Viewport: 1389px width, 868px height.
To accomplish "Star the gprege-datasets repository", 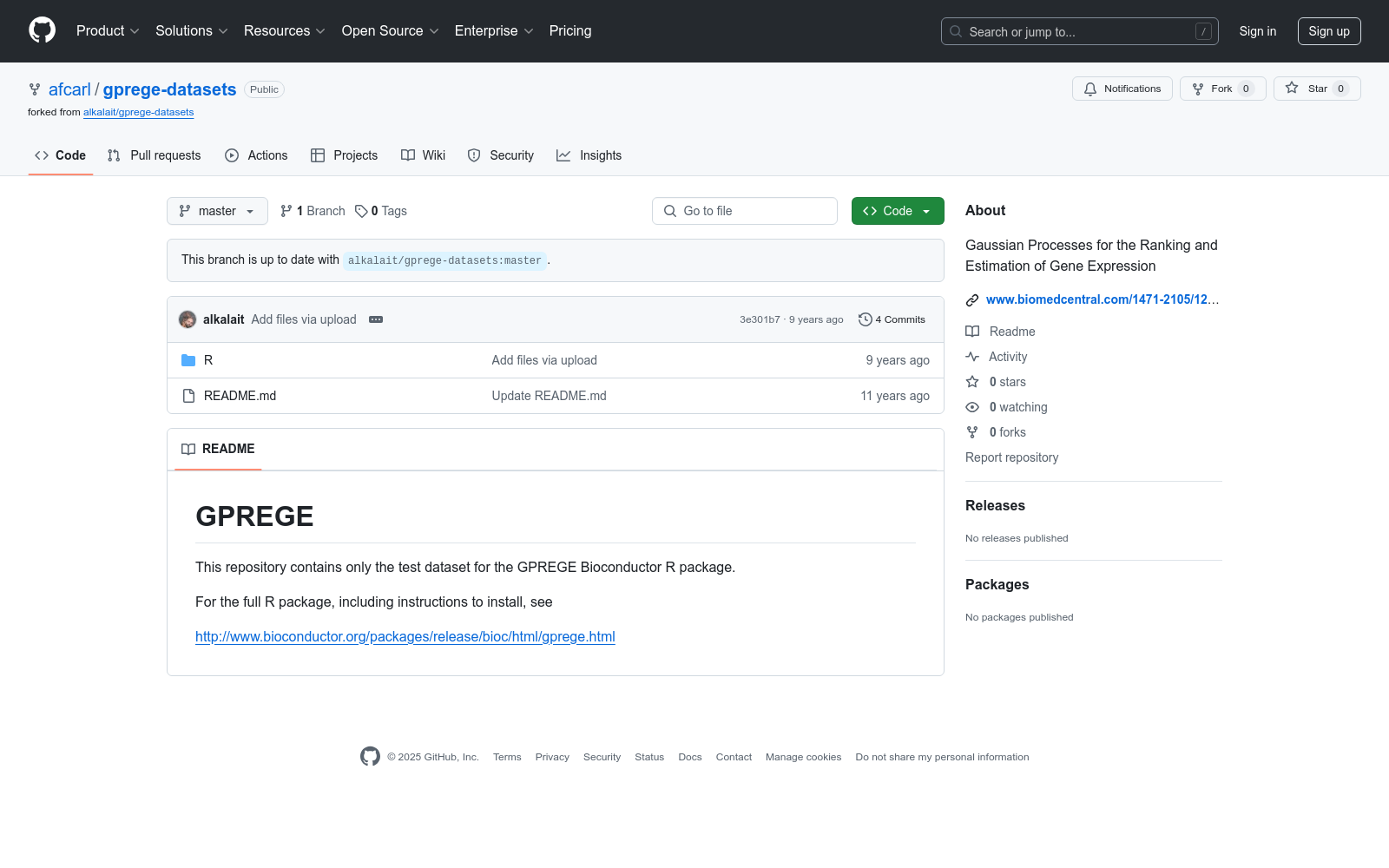I will (x=1317, y=89).
